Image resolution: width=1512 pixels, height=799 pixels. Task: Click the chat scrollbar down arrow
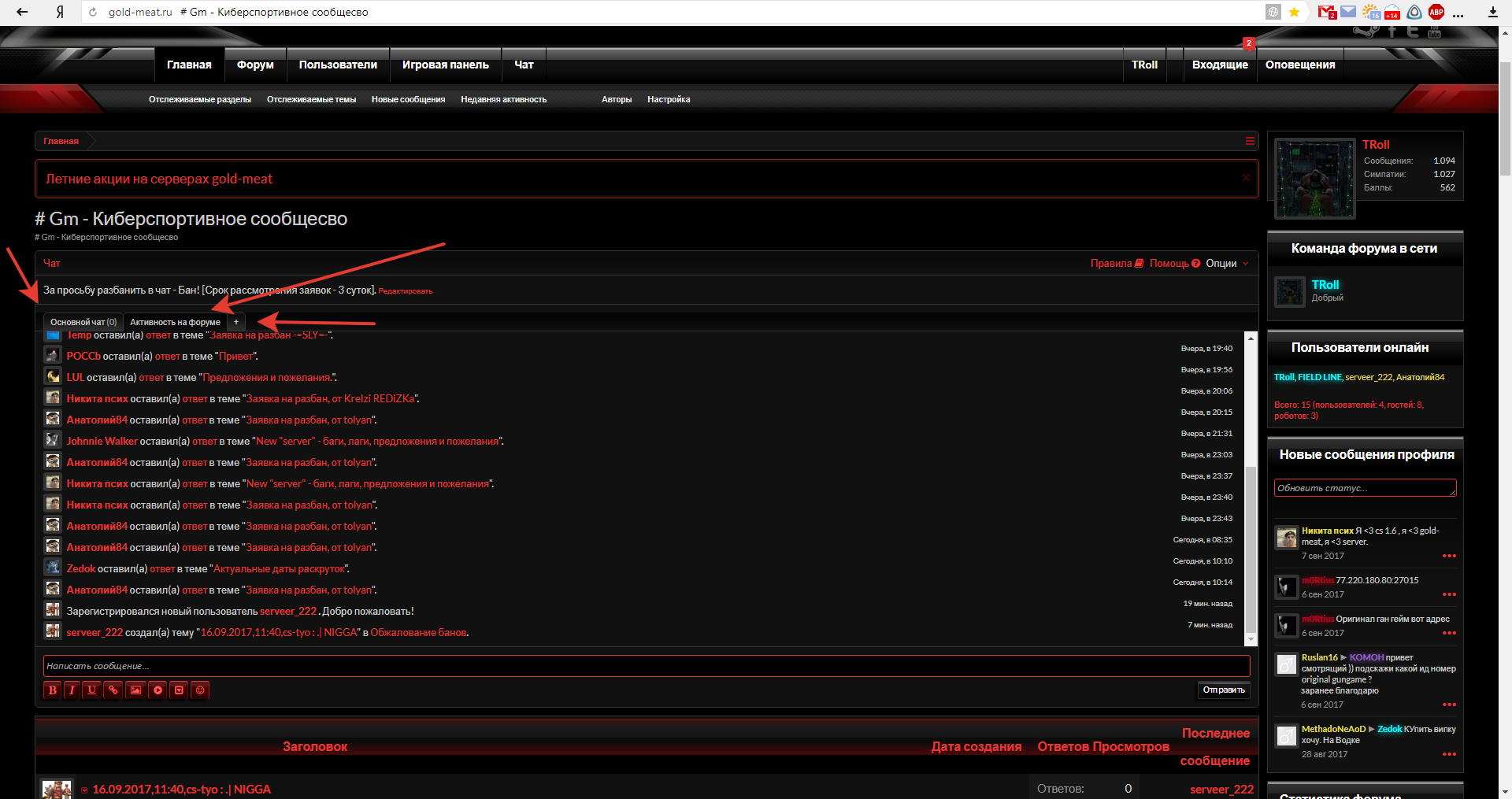point(1251,639)
